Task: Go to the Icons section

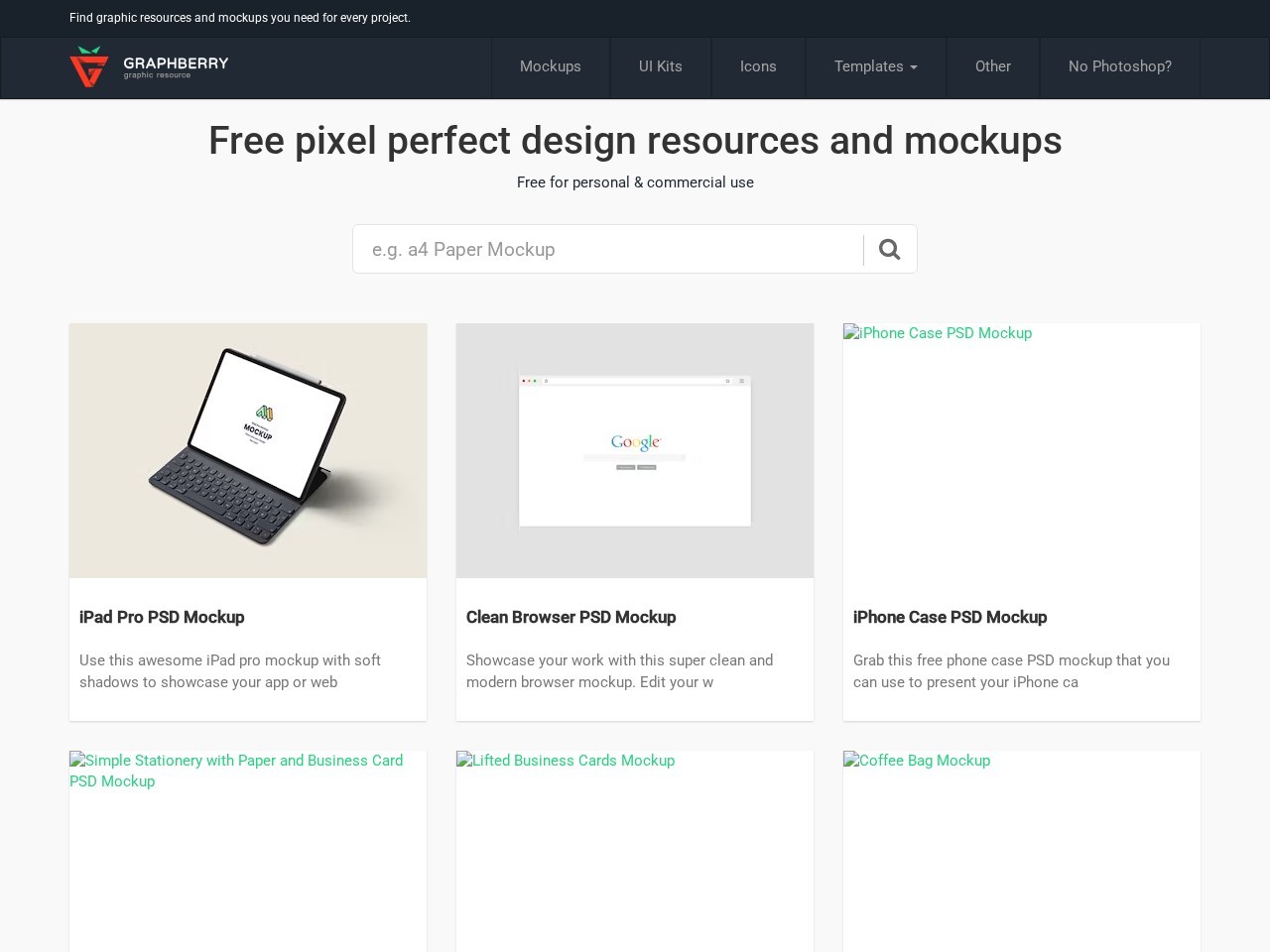Action: (x=758, y=66)
